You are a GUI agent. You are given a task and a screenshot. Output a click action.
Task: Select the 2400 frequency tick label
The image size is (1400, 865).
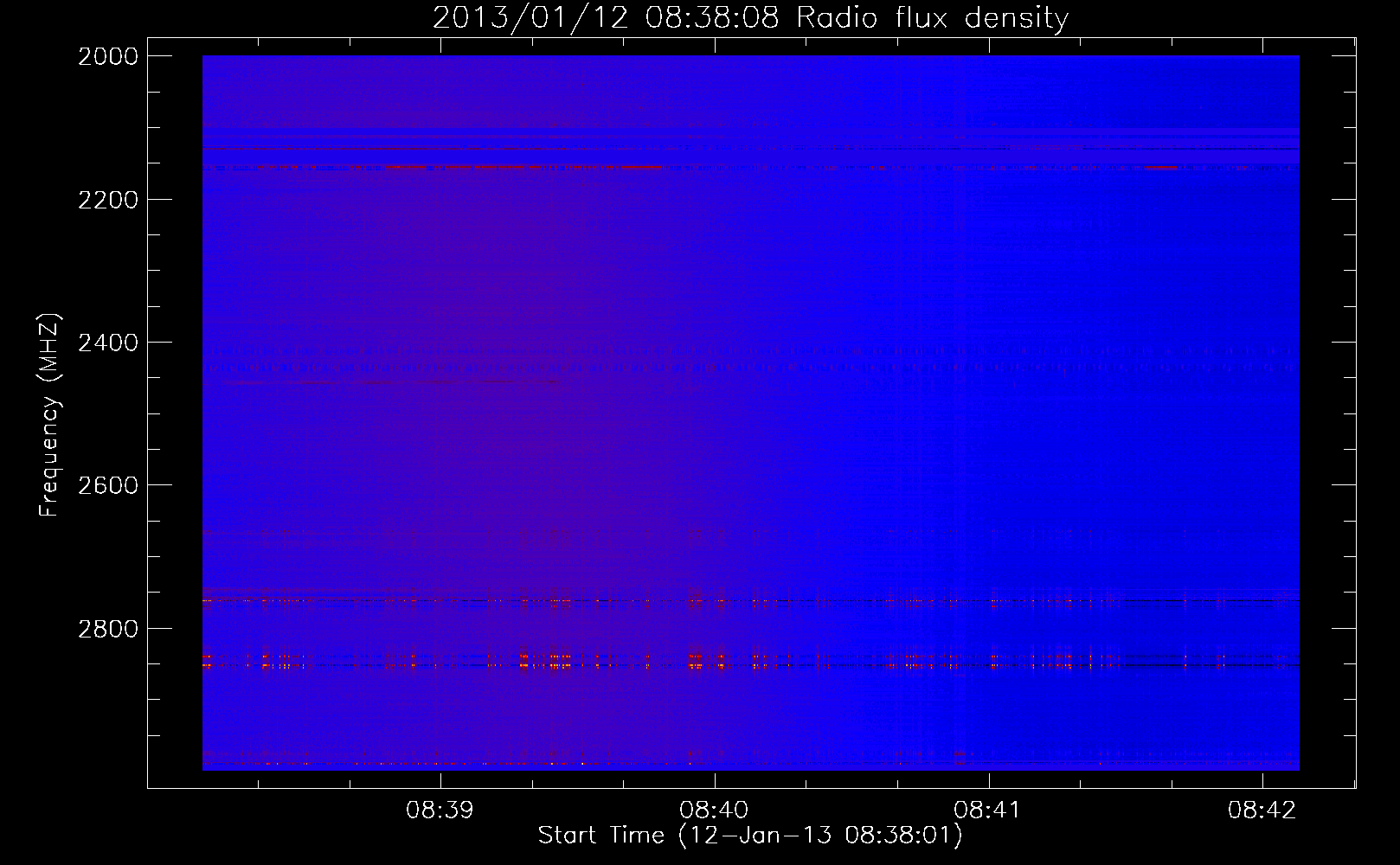pyautogui.click(x=108, y=343)
